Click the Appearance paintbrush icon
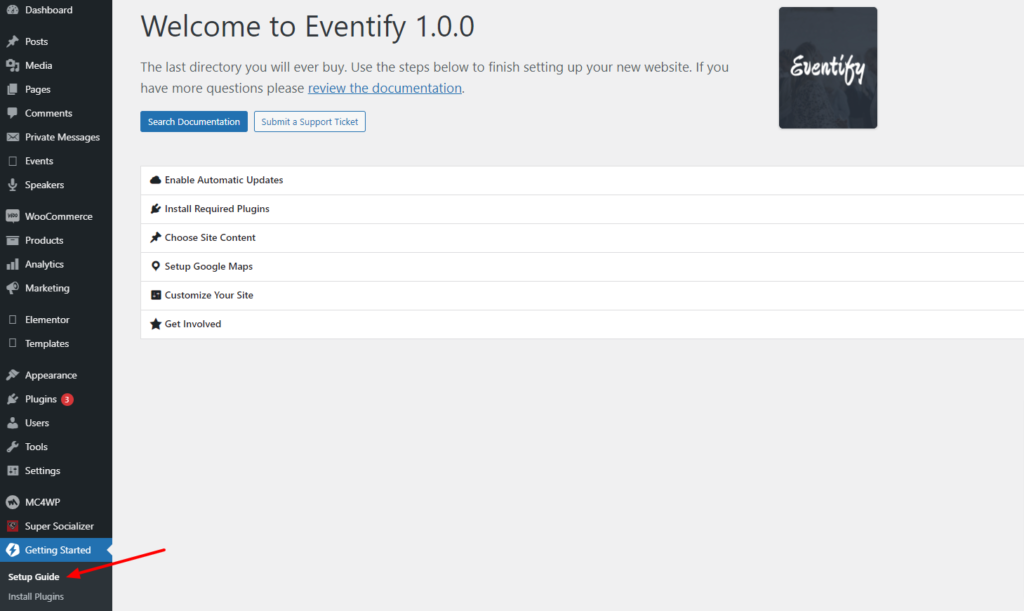Viewport: 1024px width, 611px height. point(12,375)
